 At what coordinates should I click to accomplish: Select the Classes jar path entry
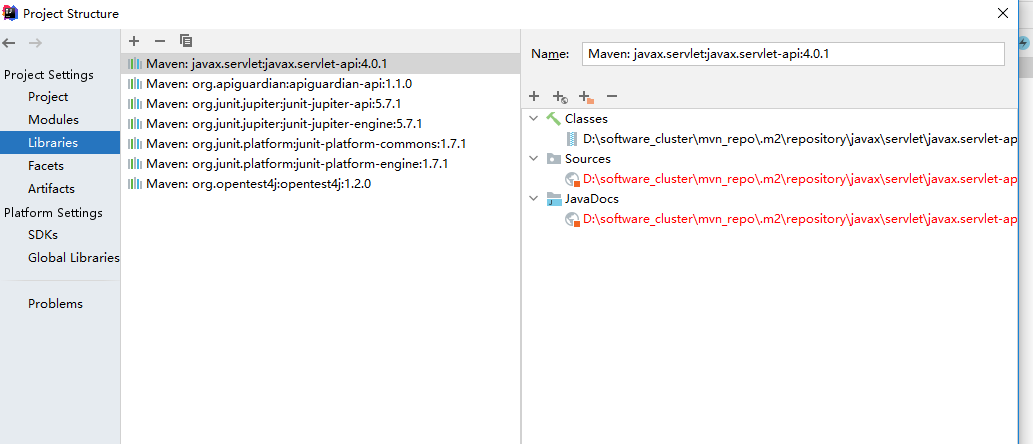pos(800,139)
